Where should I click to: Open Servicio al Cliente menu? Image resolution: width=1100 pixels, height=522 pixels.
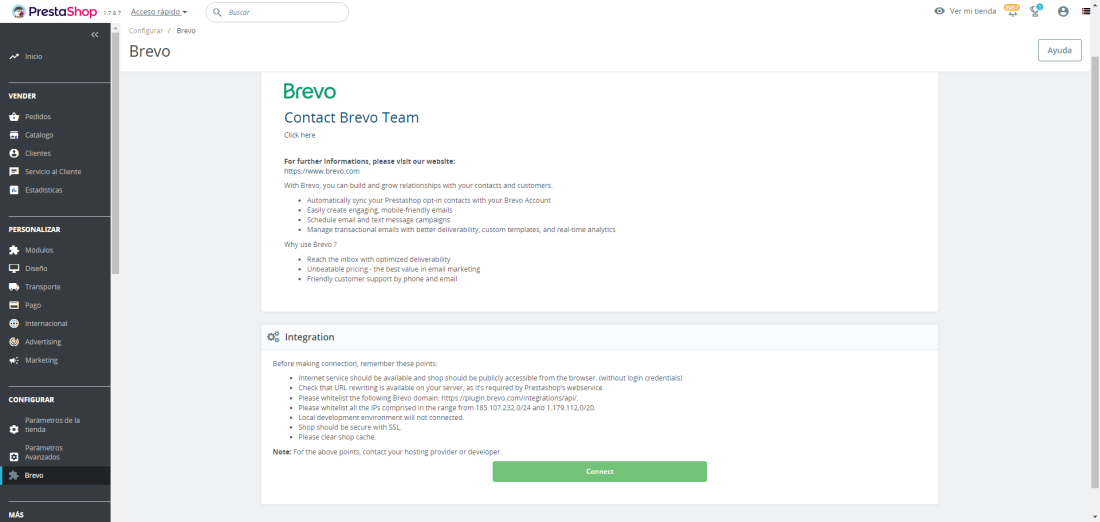pos(53,171)
